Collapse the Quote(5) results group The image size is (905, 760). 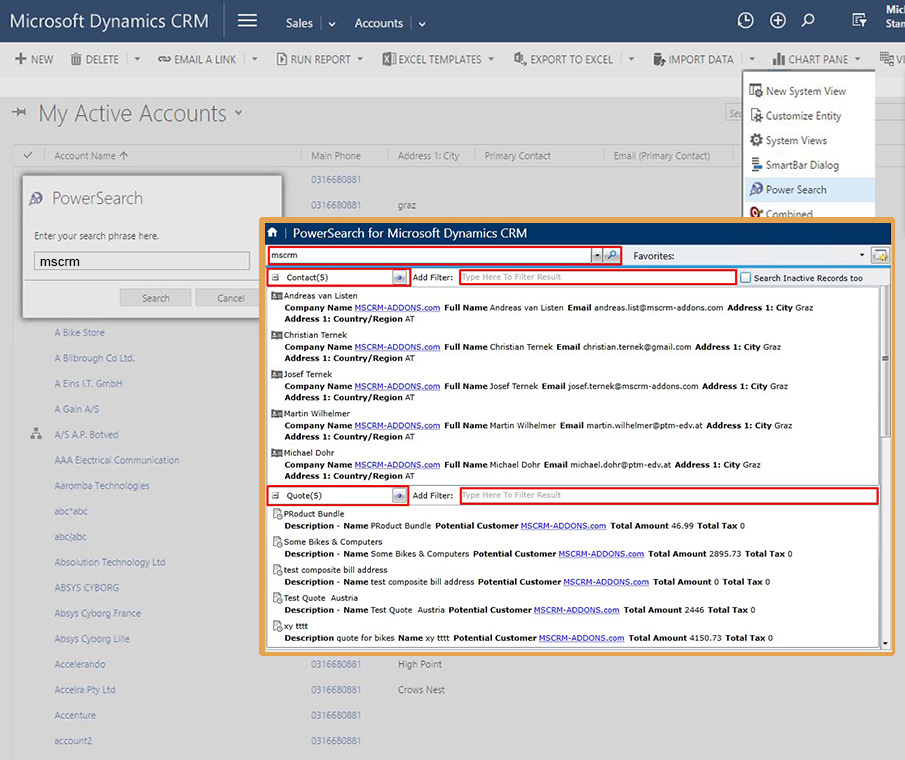(275, 496)
